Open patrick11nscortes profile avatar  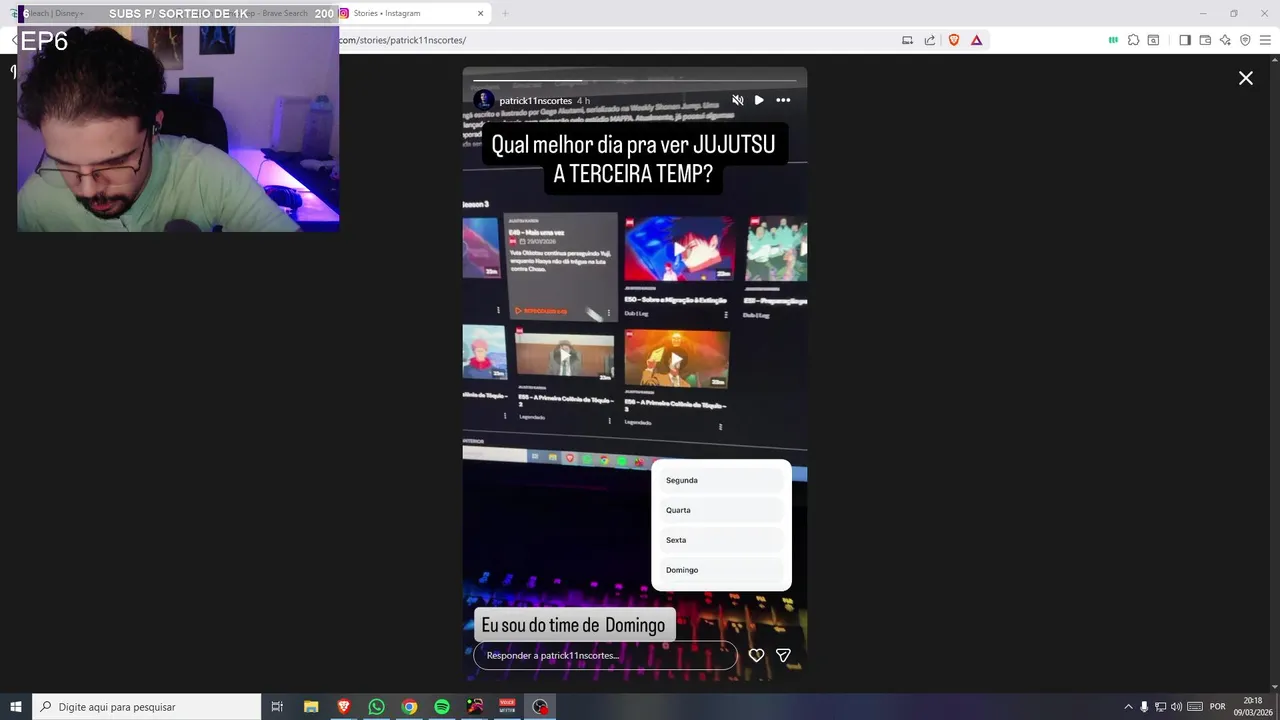484,100
